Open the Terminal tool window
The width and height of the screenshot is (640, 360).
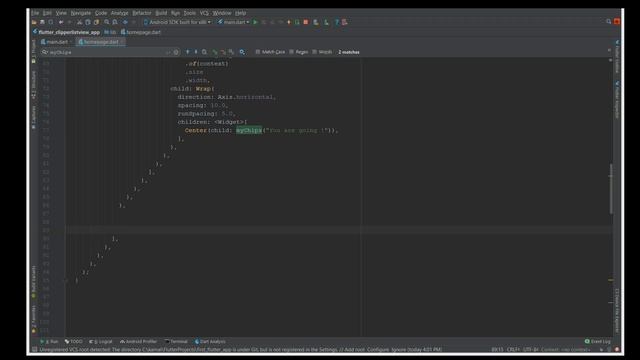click(176, 341)
